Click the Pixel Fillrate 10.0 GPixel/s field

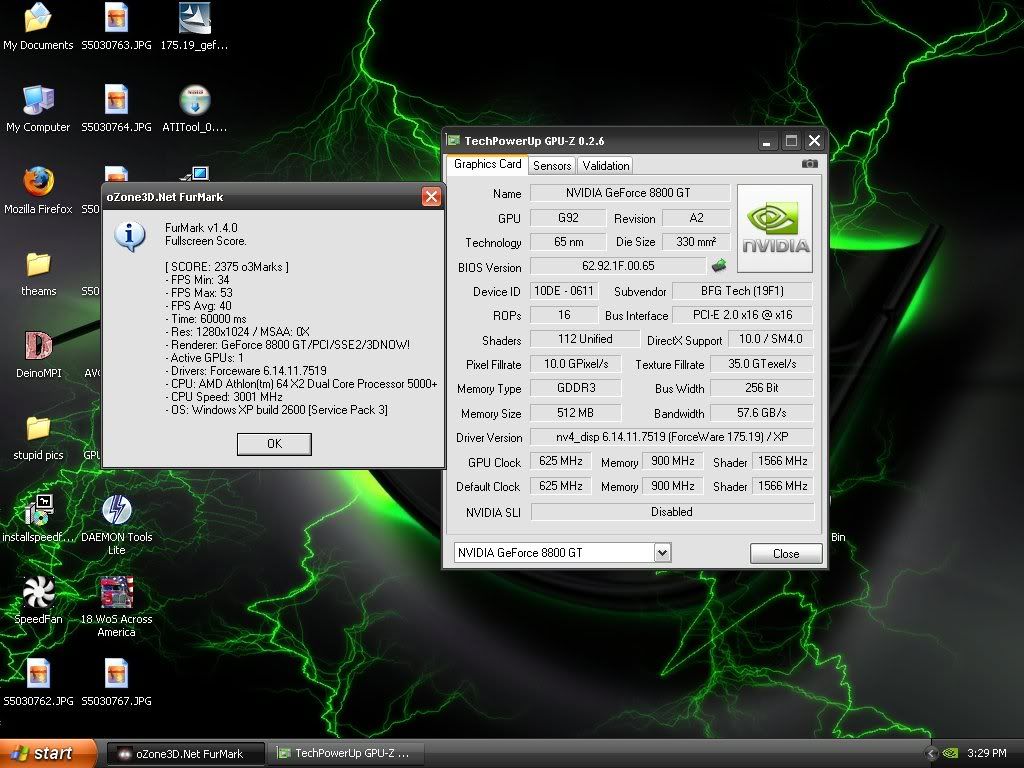click(575, 364)
